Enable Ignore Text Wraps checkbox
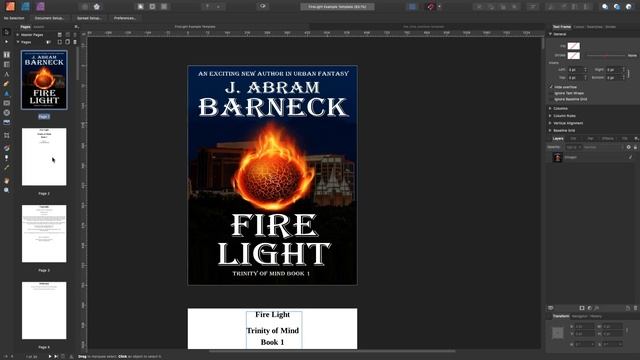 [x=551, y=93]
